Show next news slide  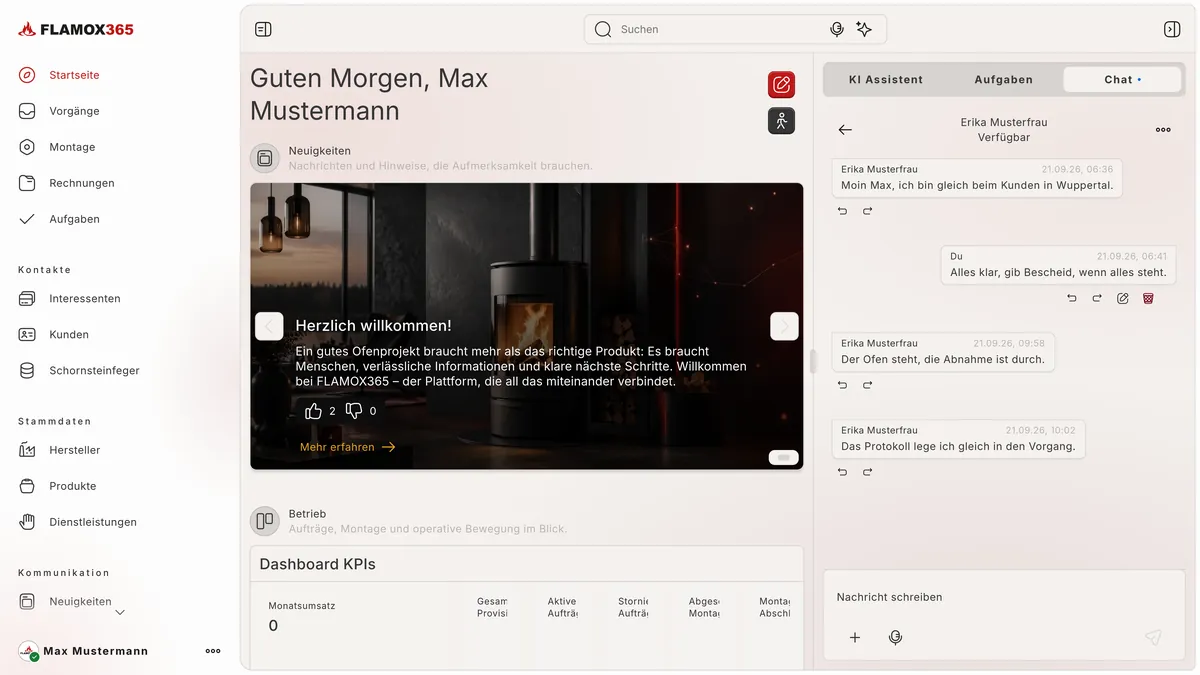tap(784, 326)
